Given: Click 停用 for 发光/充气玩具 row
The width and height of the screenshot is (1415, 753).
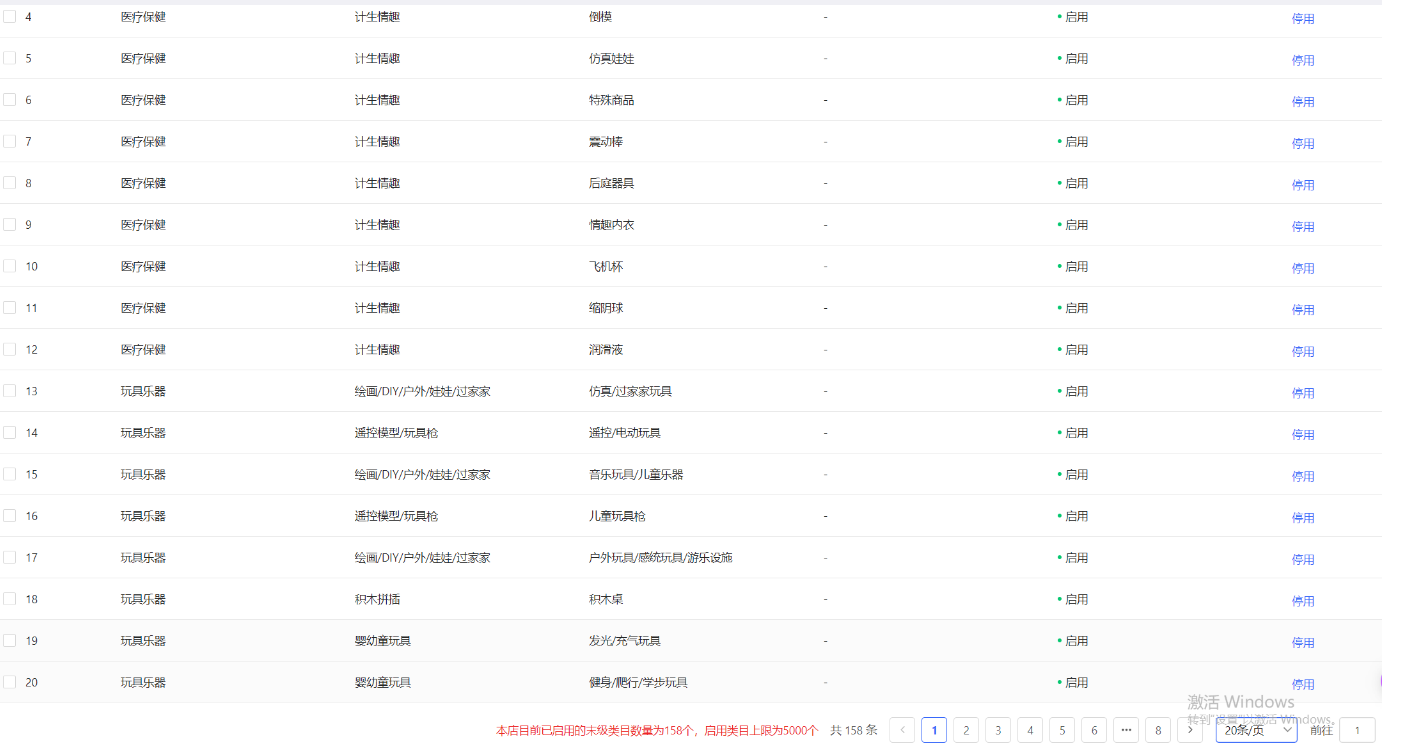Looking at the screenshot, I should pos(1302,642).
